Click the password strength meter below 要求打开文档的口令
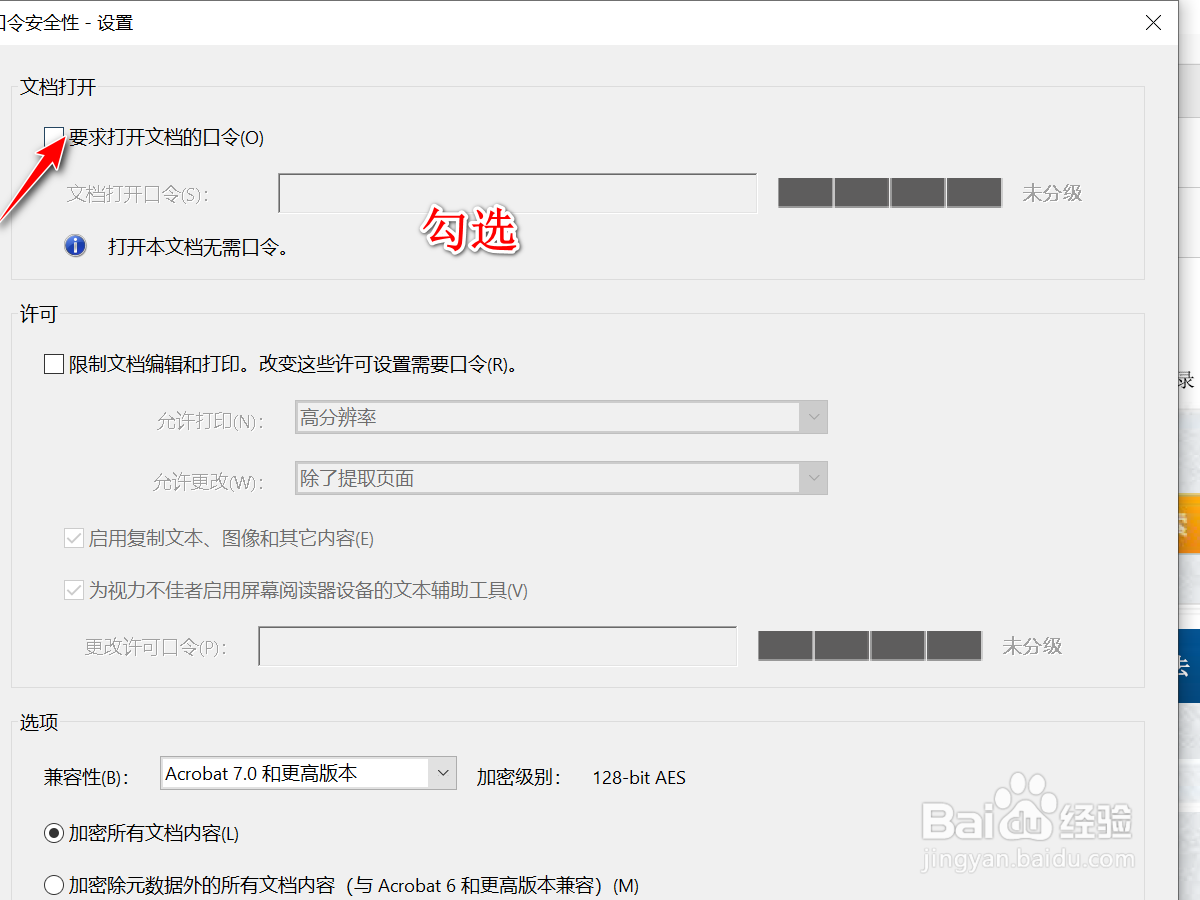This screenshot has height=900, width=1200. [x=889, y=192]
